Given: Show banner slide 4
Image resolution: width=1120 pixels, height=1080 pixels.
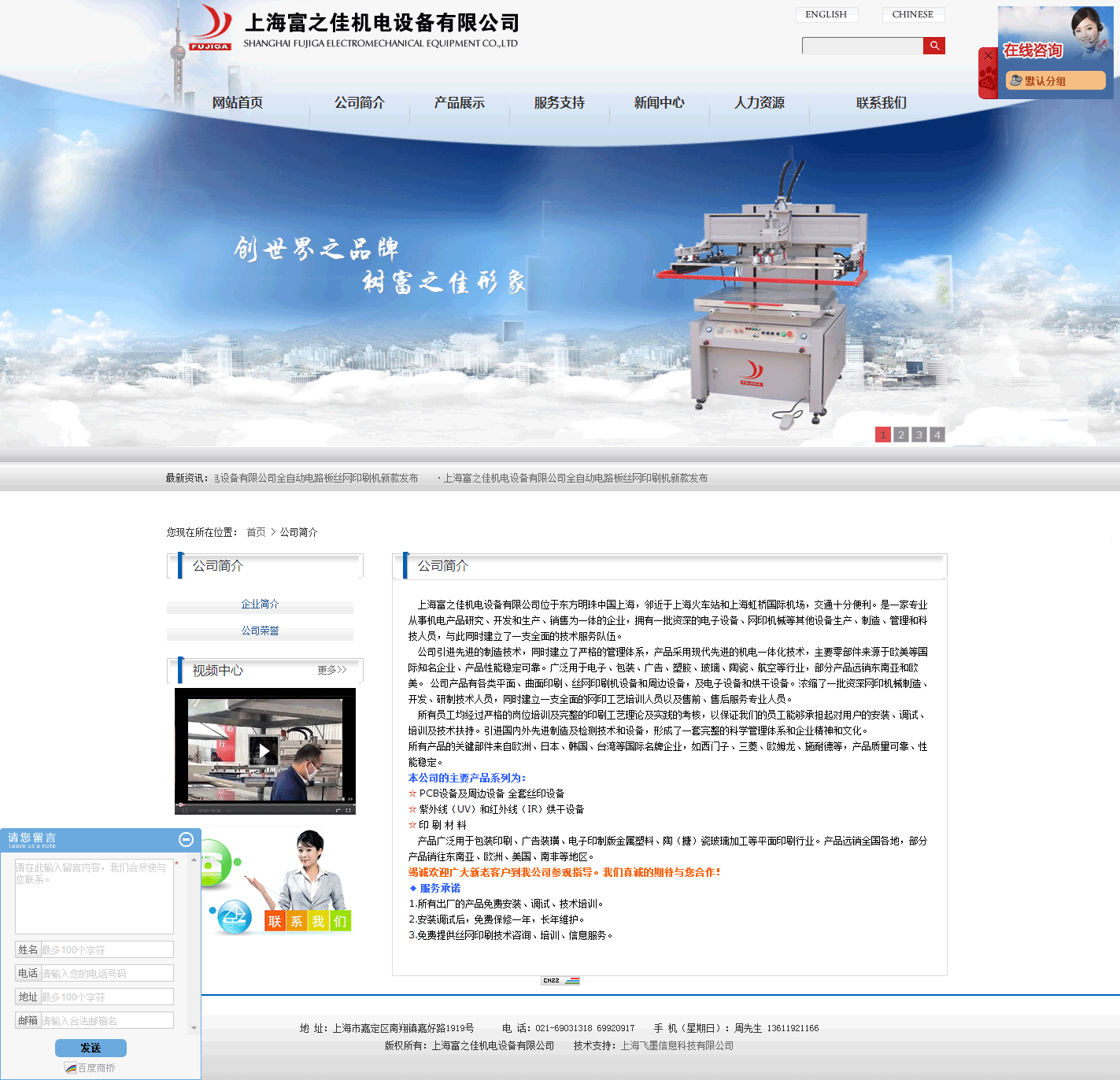Looking at the screenshot, I should coord(937,435).
